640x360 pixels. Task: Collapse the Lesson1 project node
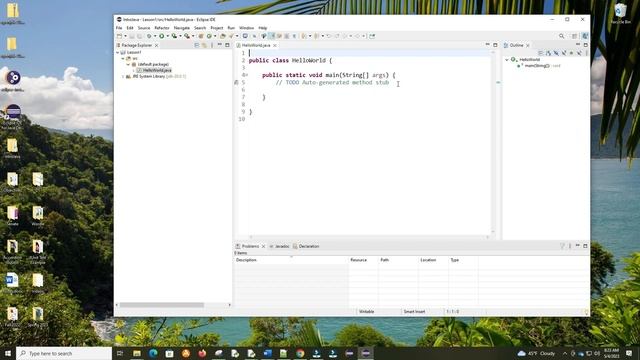pyautogui.click(x=118, y=52)
